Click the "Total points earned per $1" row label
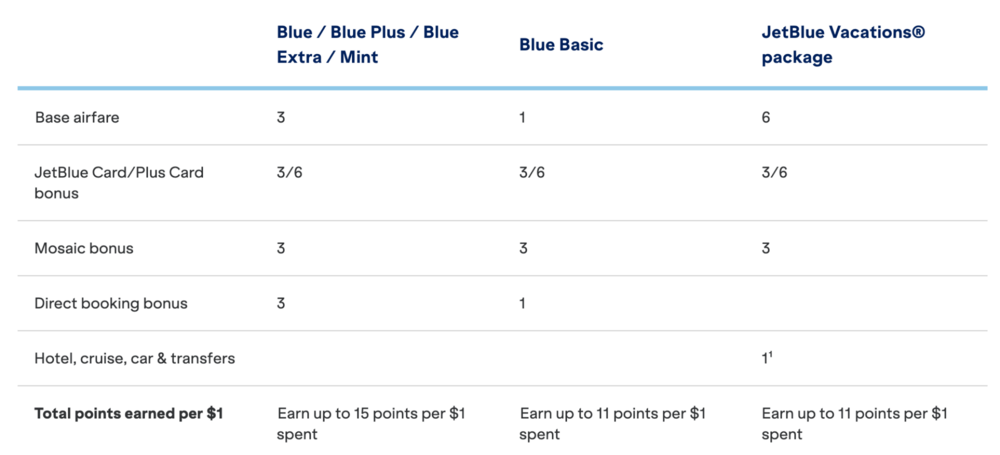The image size is (1000, 455). pyautogui.click(x=129, y=413)
